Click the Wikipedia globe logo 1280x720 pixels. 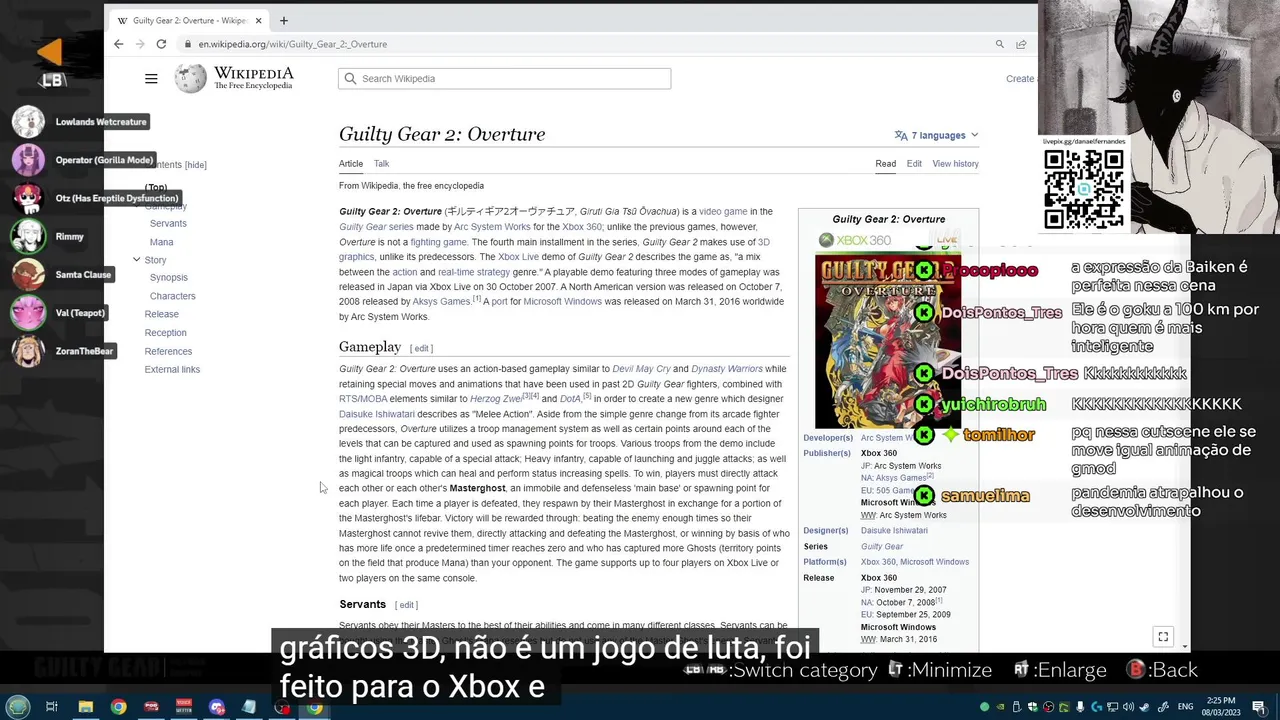pyautogui.click(x=190, y=79)
